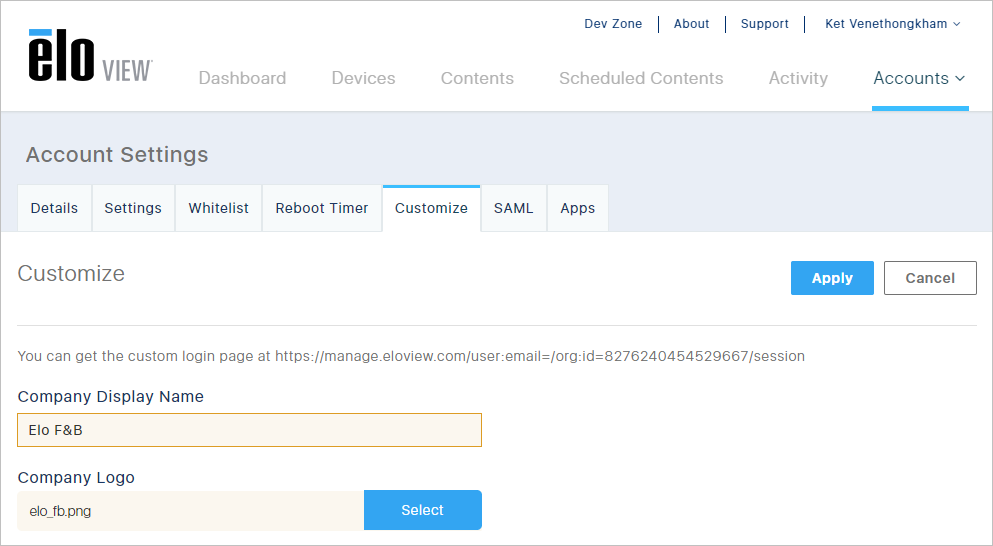Open Scheduled Contents in navigation
993x546 pixels.
(641, 78)
